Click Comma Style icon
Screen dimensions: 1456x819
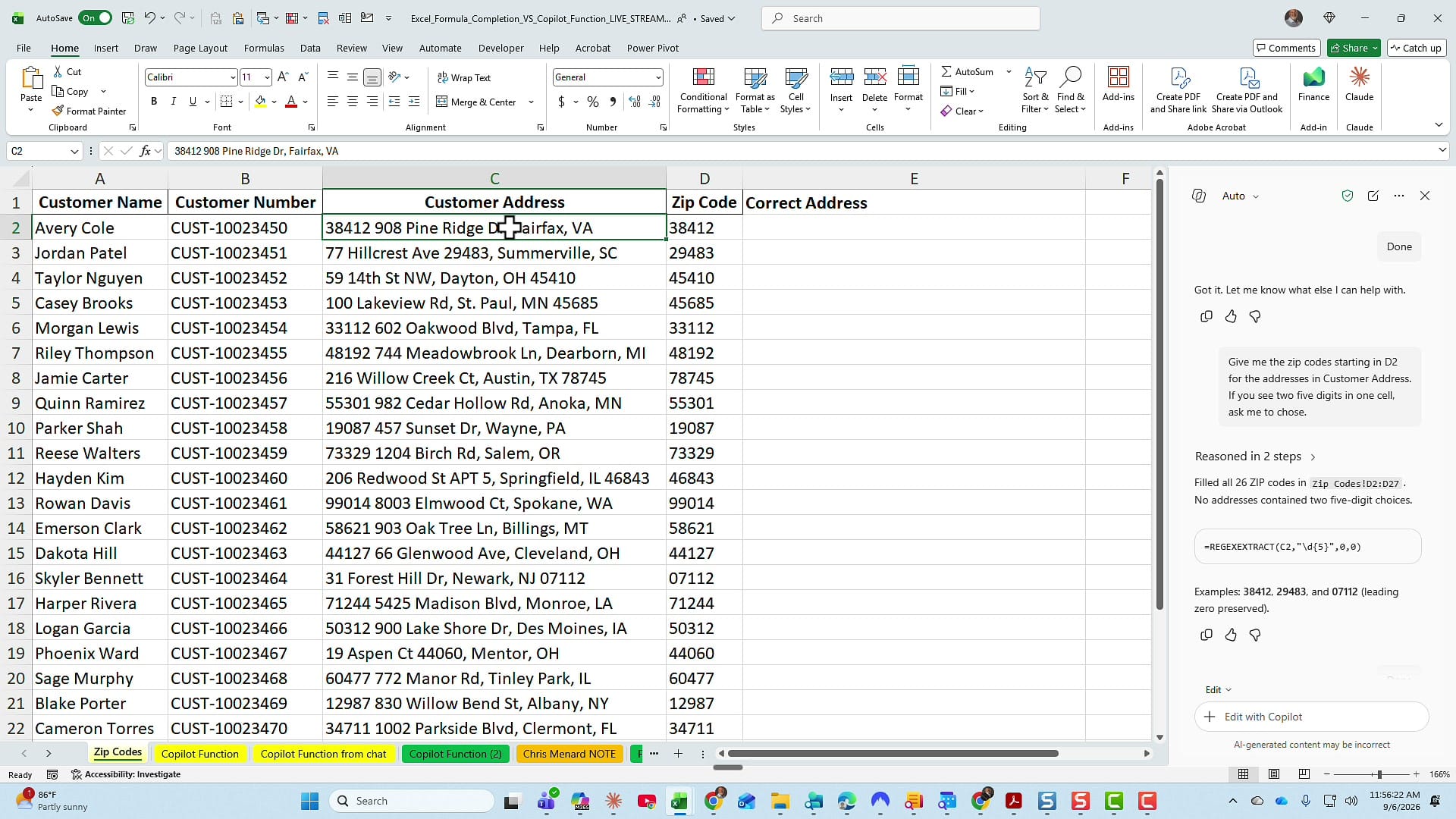coord(613,102)
